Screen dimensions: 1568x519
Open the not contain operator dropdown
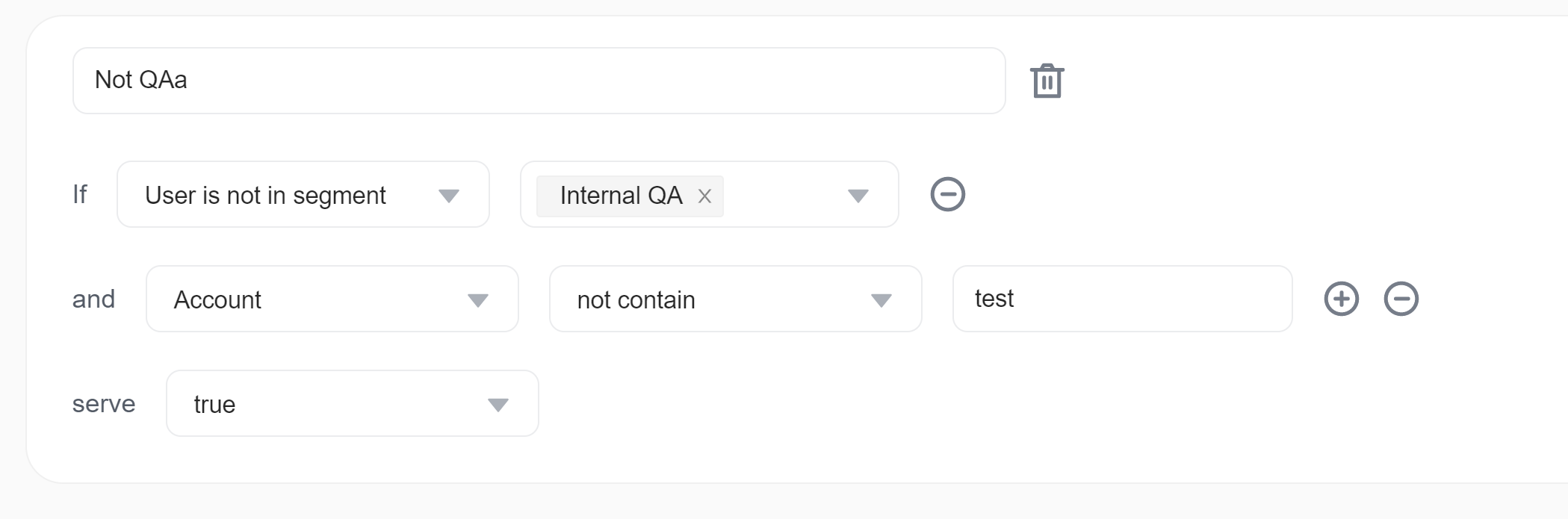point(717,299)
